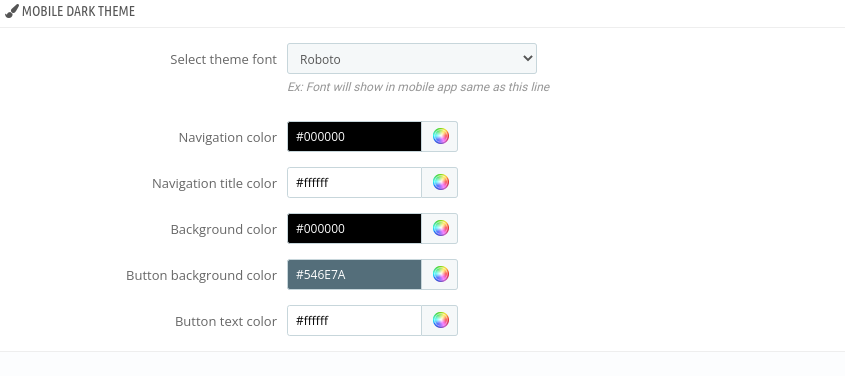
Task: Click the font preview example hint text
Action: tap(418, 87)
